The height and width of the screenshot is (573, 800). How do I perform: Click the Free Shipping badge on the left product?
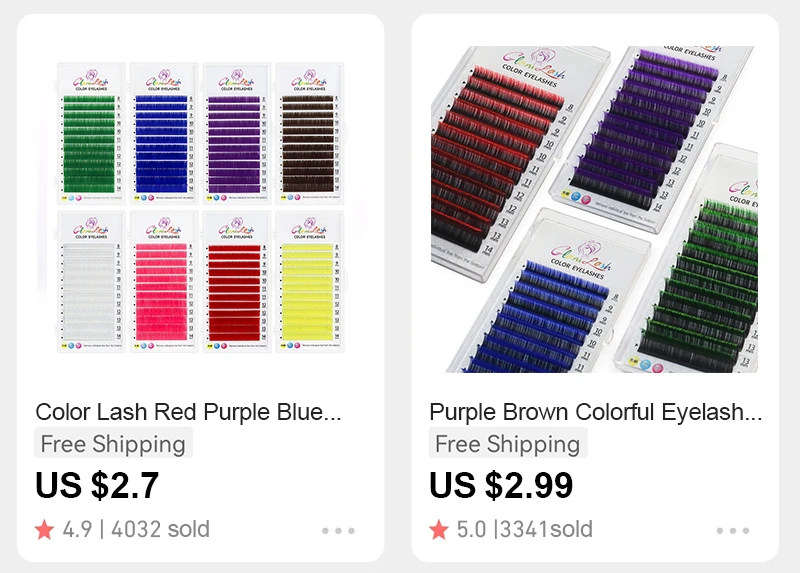click(x=113, y=443)
